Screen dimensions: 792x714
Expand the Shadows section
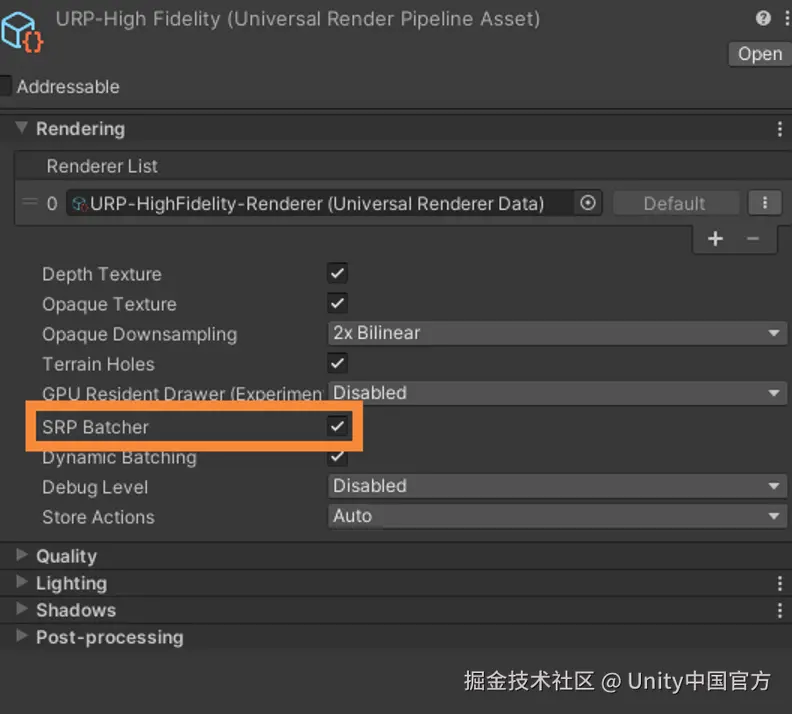(22, 608)
